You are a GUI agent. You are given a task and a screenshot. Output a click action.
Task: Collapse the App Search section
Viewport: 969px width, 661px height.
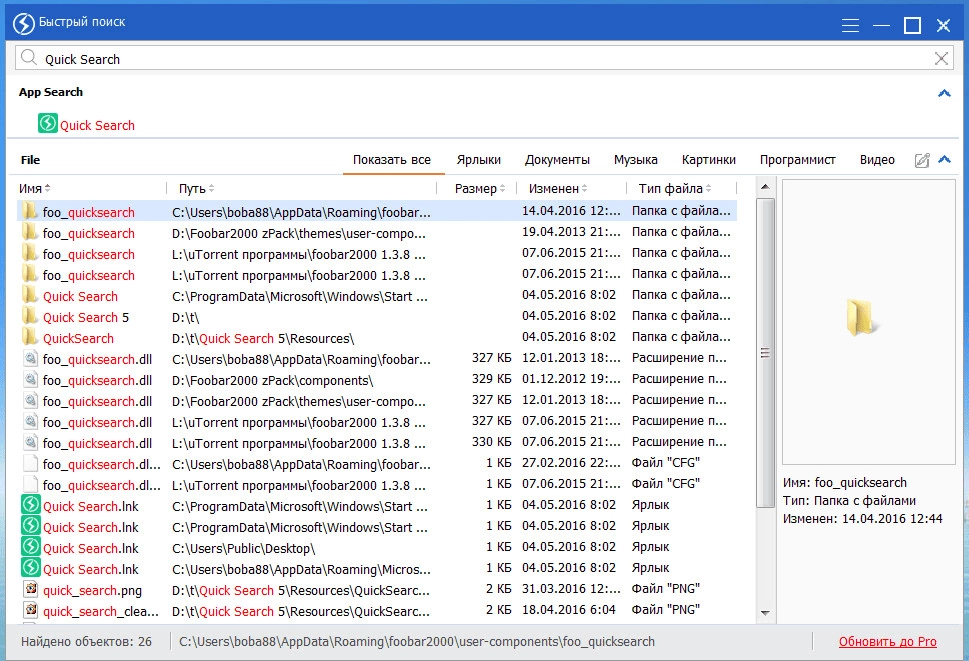click(944, 93)
